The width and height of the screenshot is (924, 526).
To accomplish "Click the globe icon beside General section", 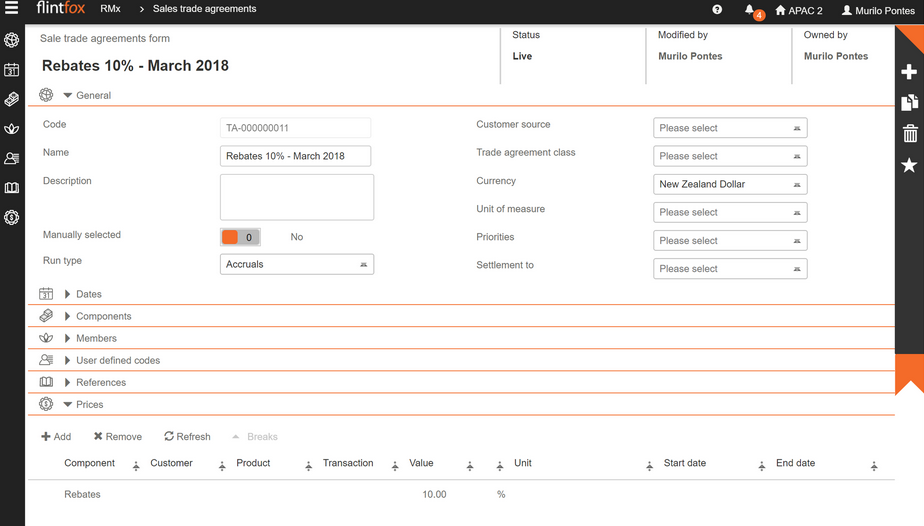I will pos(46,95).
